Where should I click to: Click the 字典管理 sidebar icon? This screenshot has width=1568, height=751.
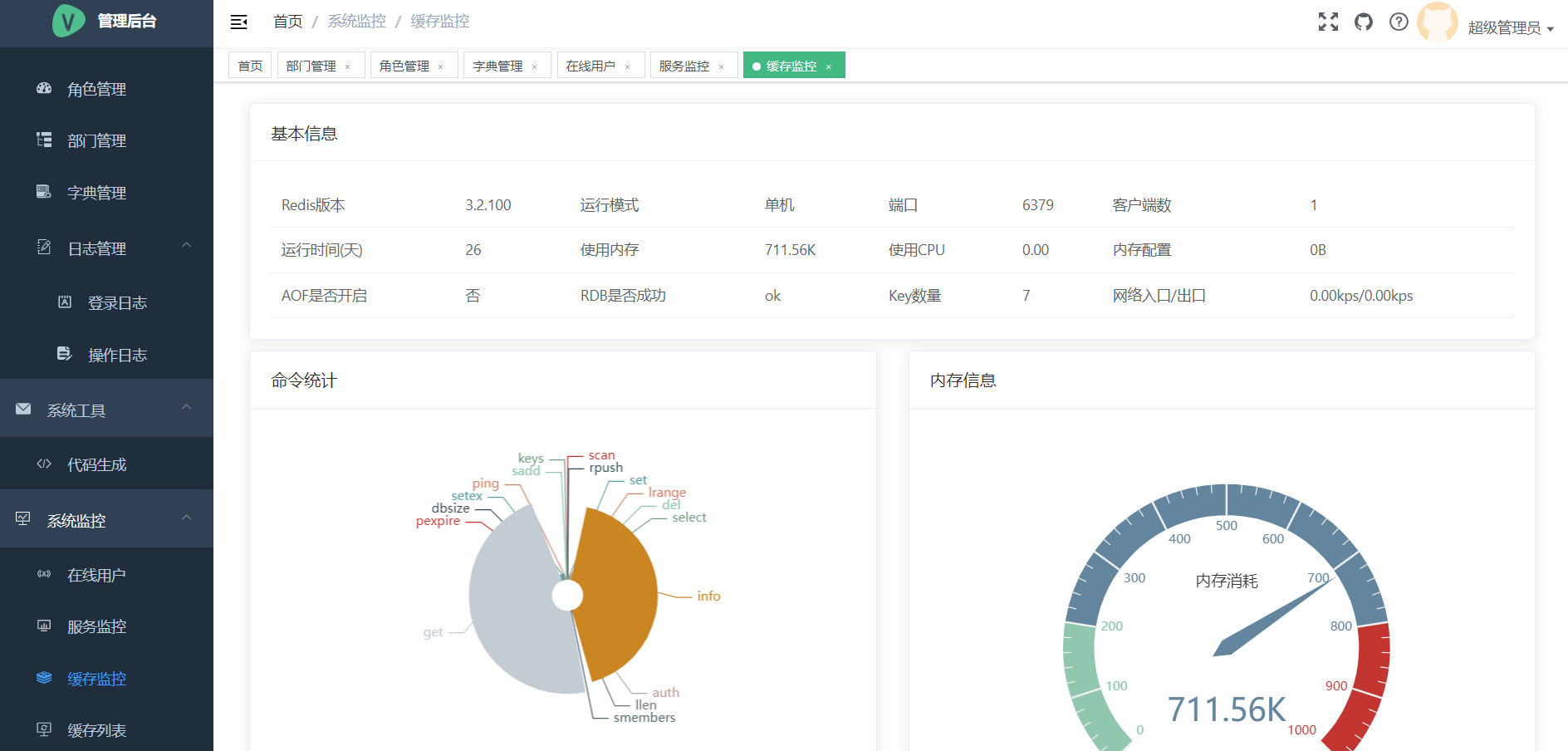point(44,192)
